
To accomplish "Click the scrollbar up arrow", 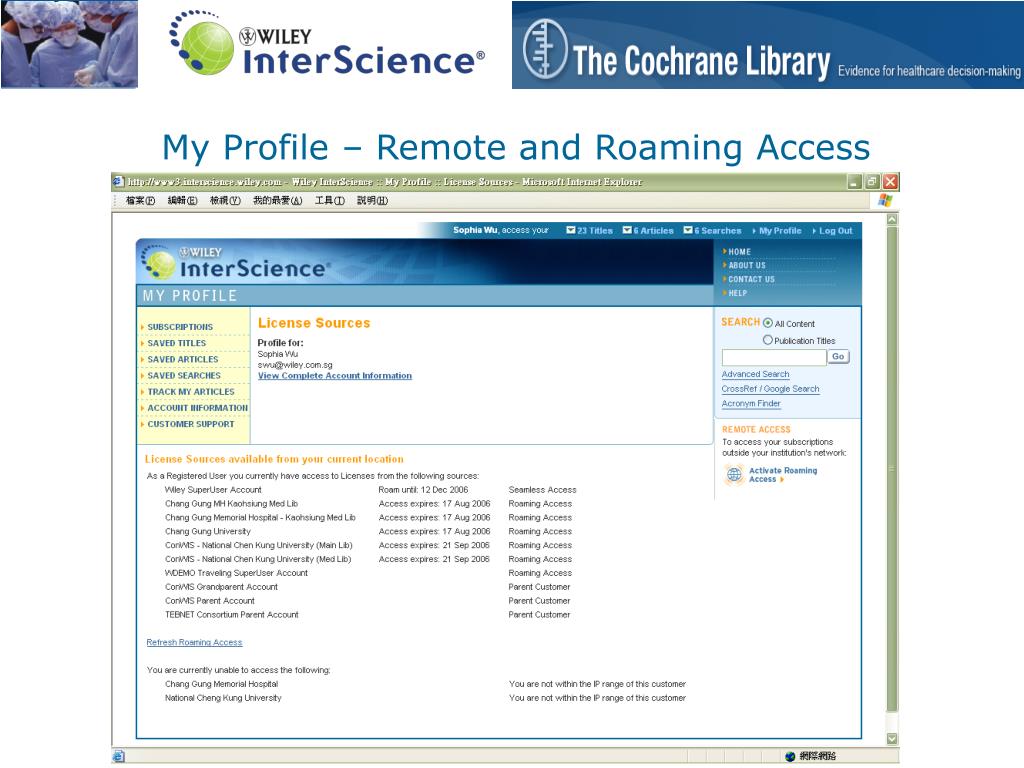I will click(x=892, y=219).
